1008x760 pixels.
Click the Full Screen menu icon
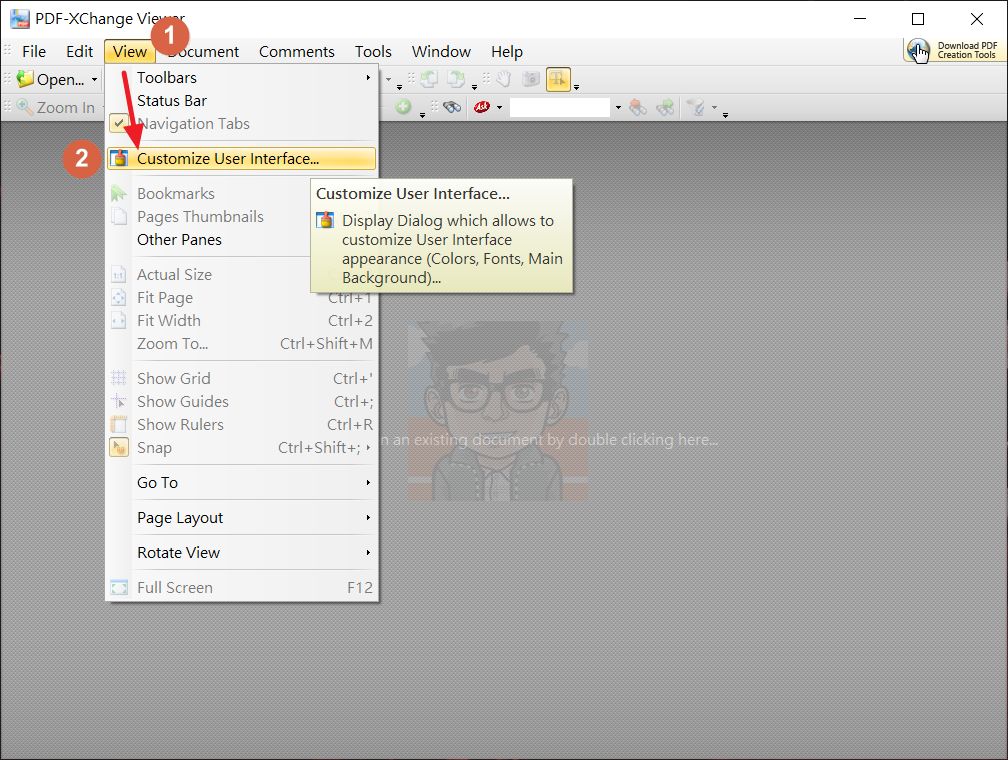(x=119, y=588)
